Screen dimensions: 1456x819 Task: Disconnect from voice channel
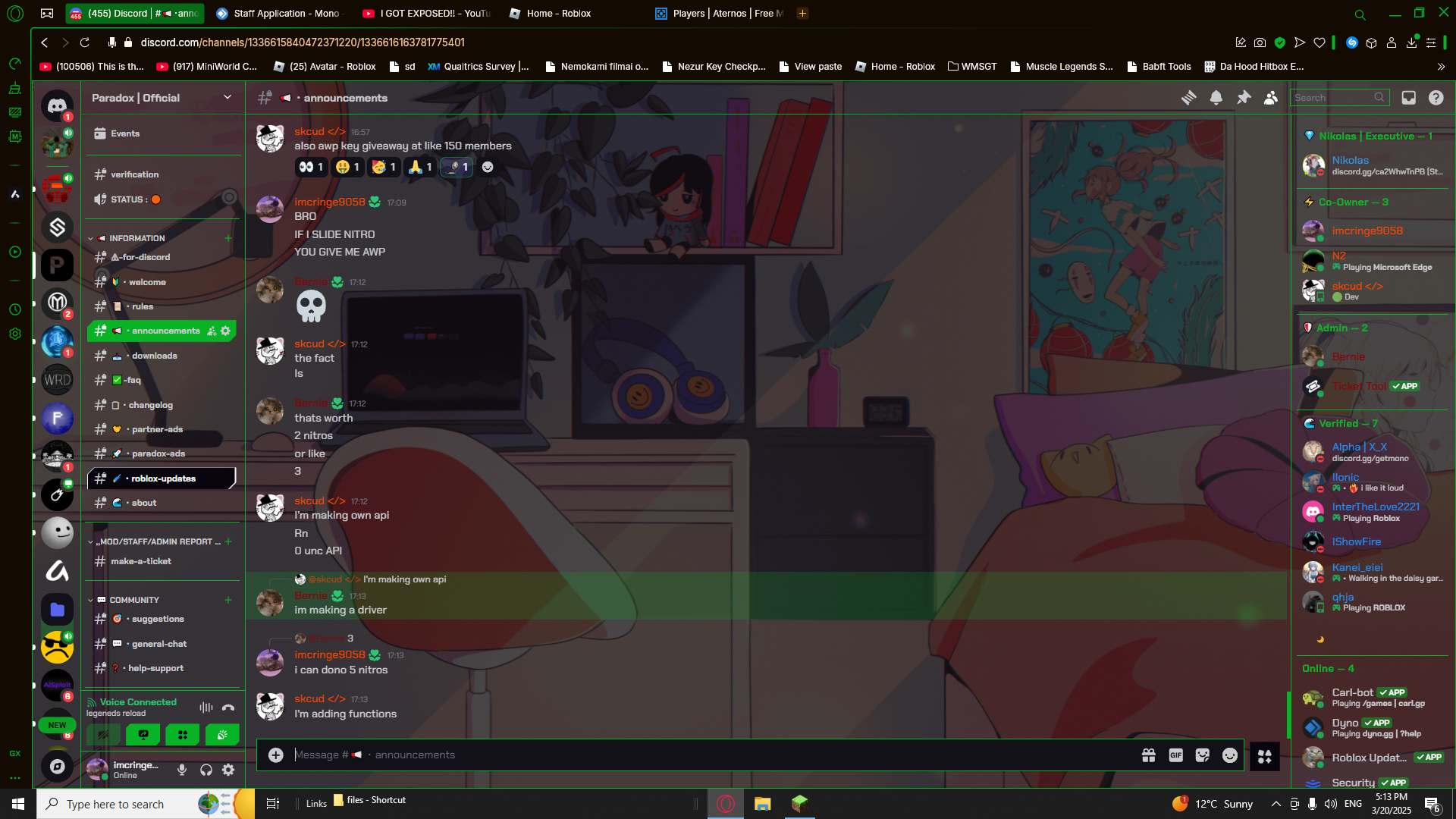point(228,708)
